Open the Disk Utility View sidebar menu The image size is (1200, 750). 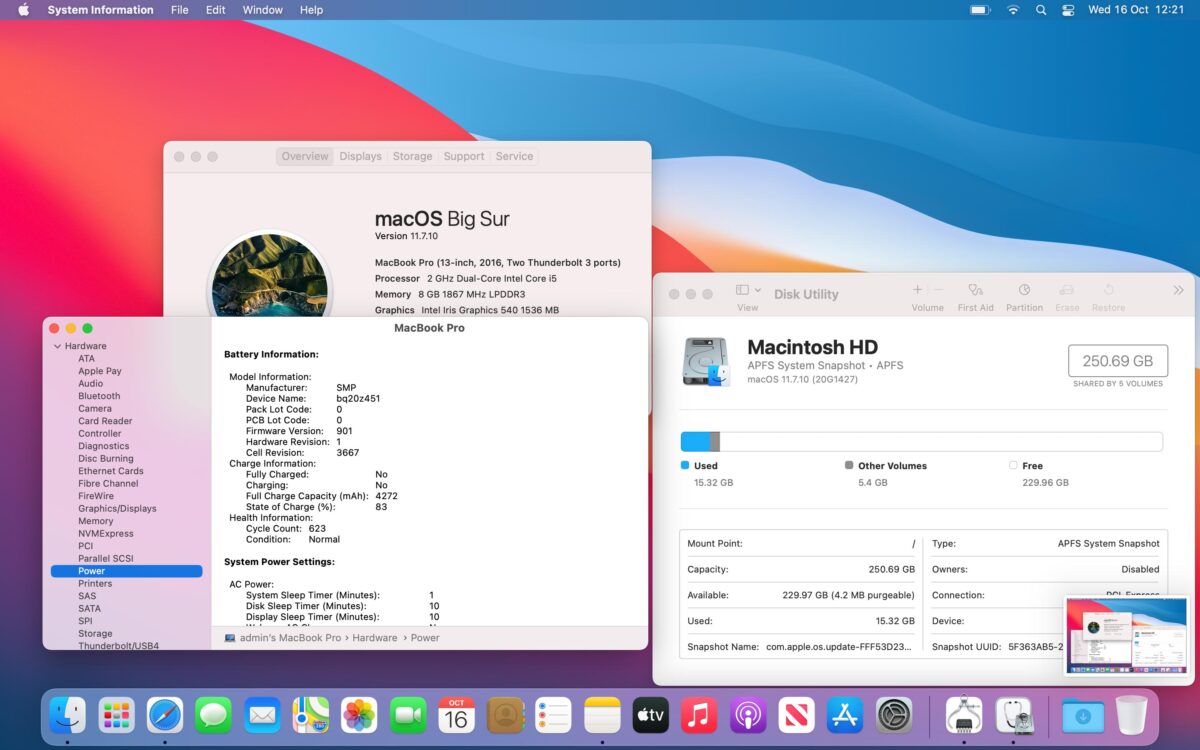coord(748,290)
